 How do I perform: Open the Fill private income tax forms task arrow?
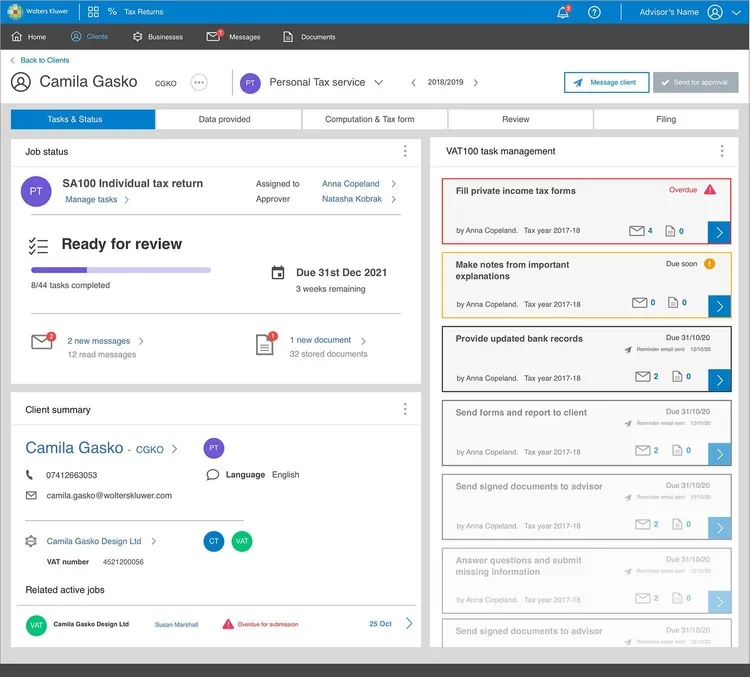click(x=719, y=233)
